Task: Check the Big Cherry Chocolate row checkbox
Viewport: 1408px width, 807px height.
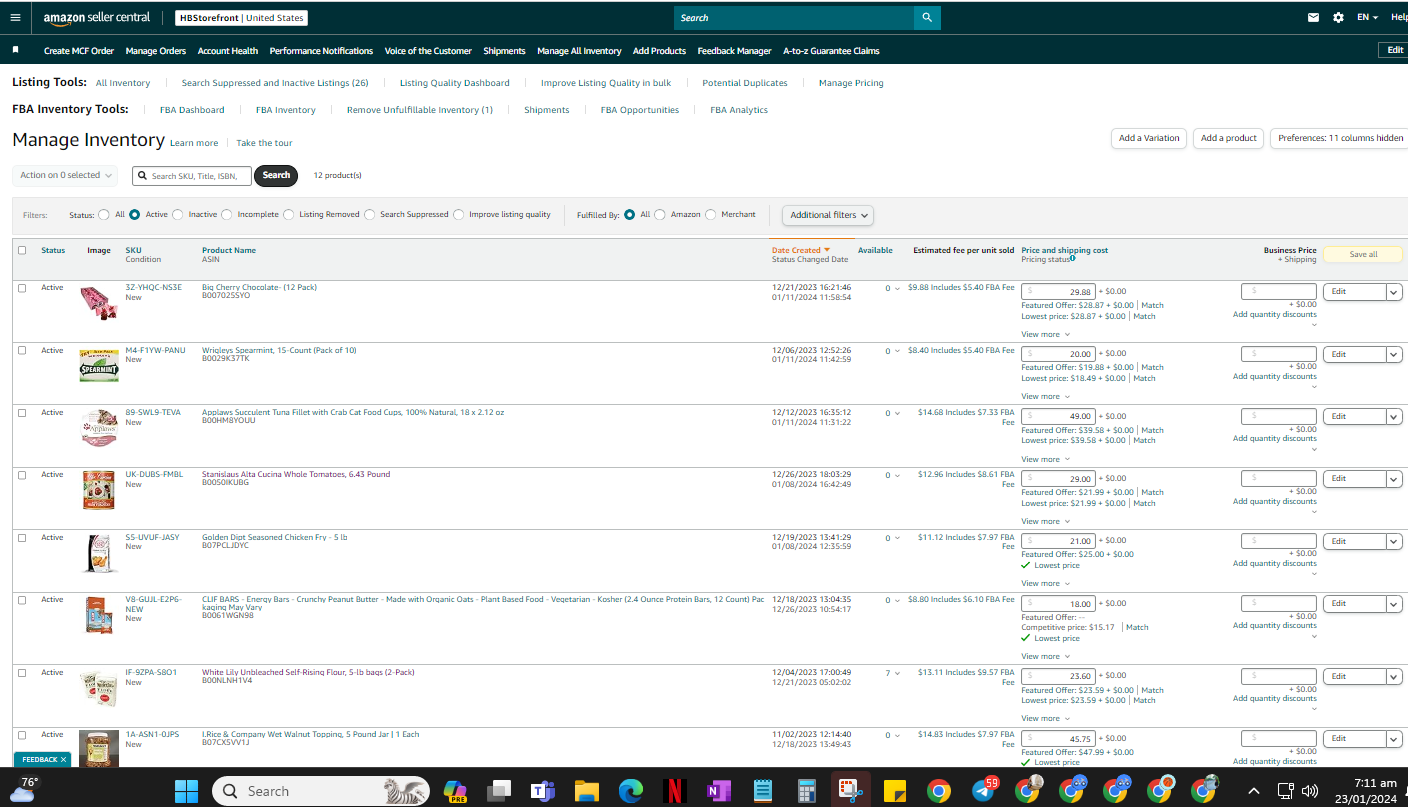Action: point(22,288)
